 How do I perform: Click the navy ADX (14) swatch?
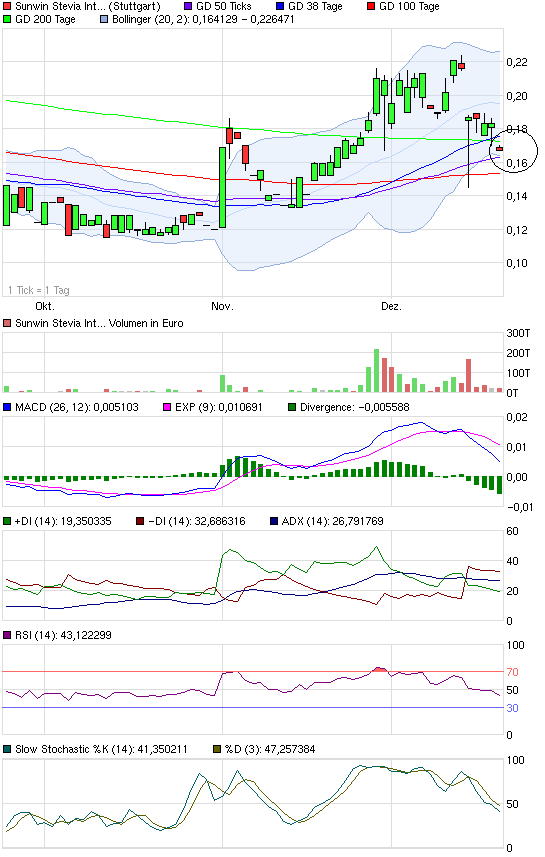pos(274,521)
